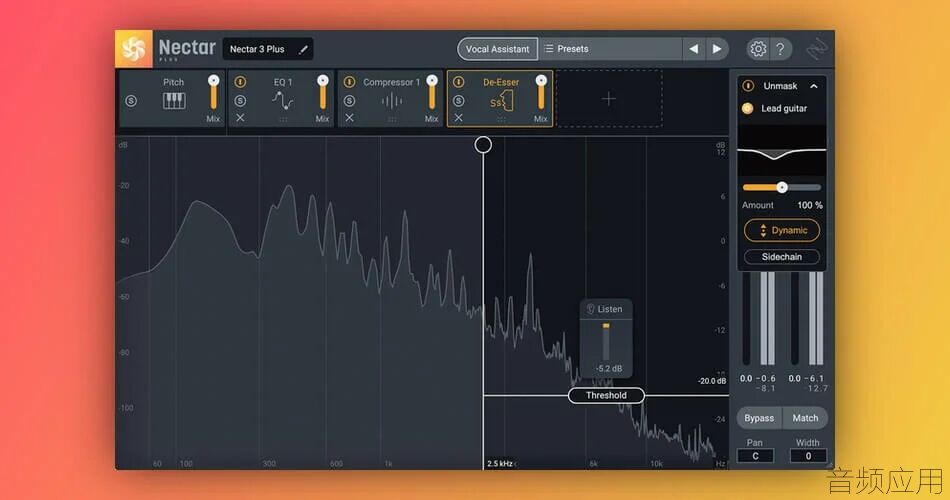Edit preset name with pencil icon

click(x=303, y=49)
